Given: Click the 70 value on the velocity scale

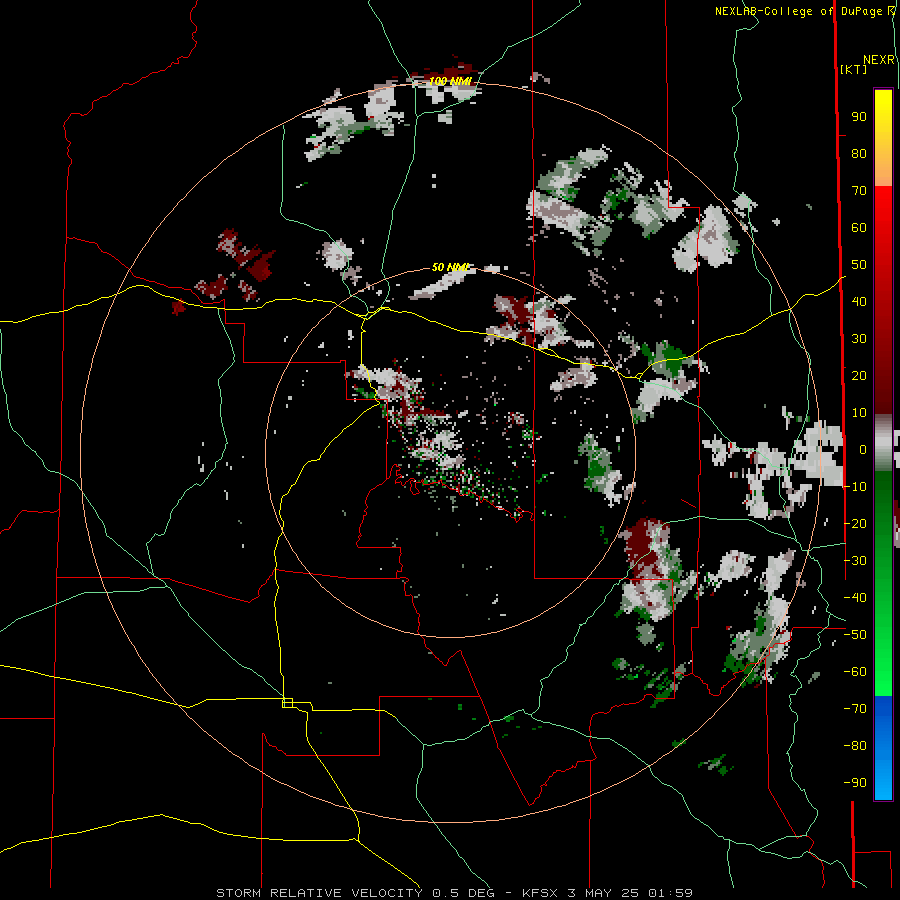Looking at the screenshot, I should (x=859, y=191).
